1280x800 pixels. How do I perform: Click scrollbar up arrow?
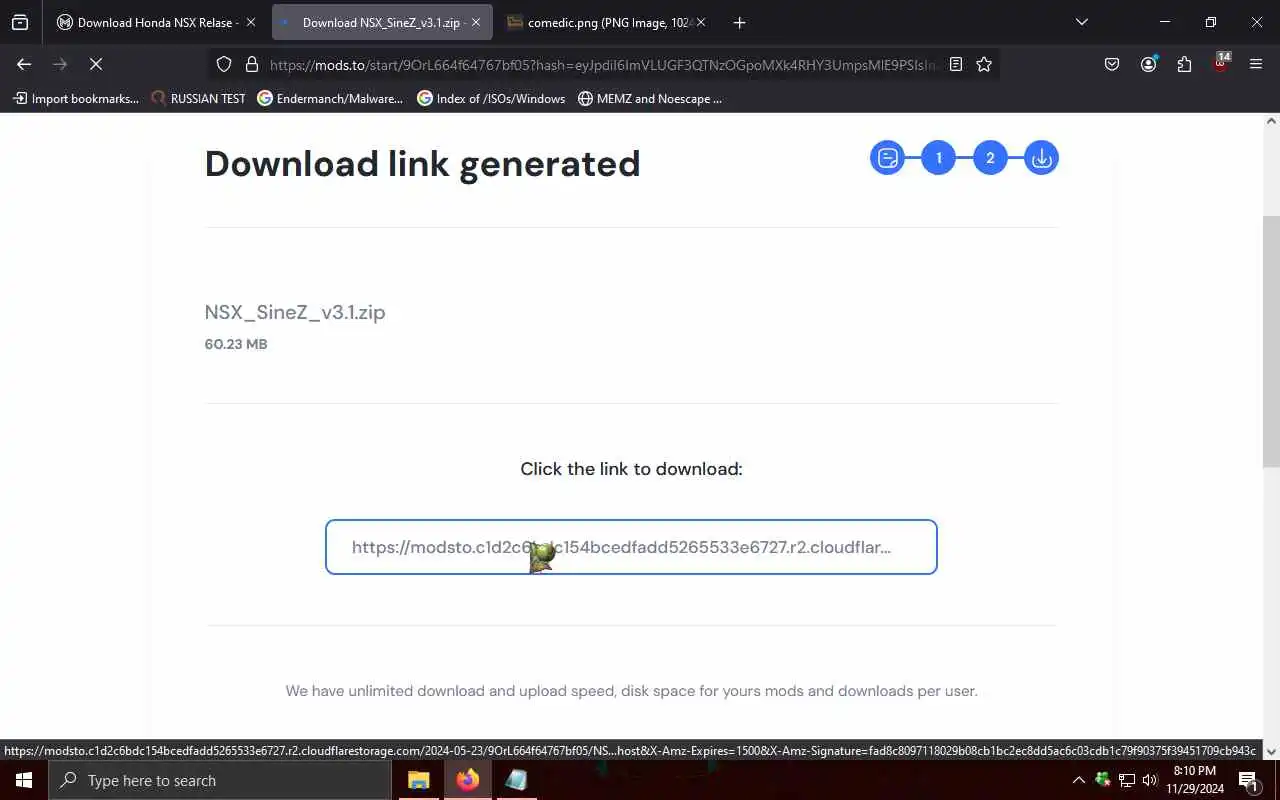(x=1271, y=120)
